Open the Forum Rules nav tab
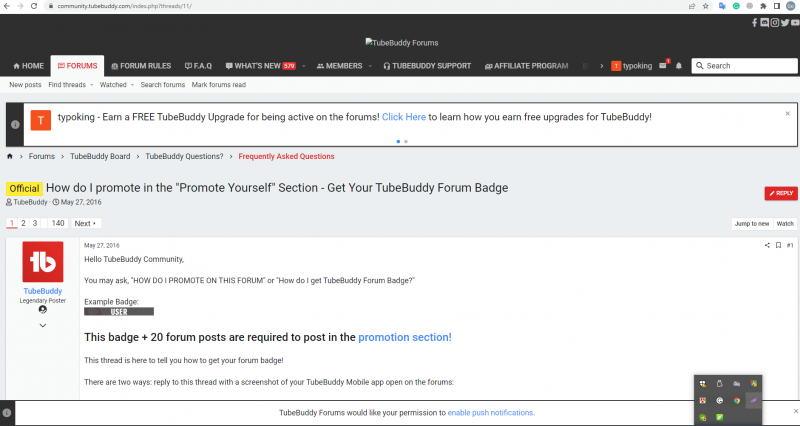Screen dimensions: 800x426 coord(139,66)
